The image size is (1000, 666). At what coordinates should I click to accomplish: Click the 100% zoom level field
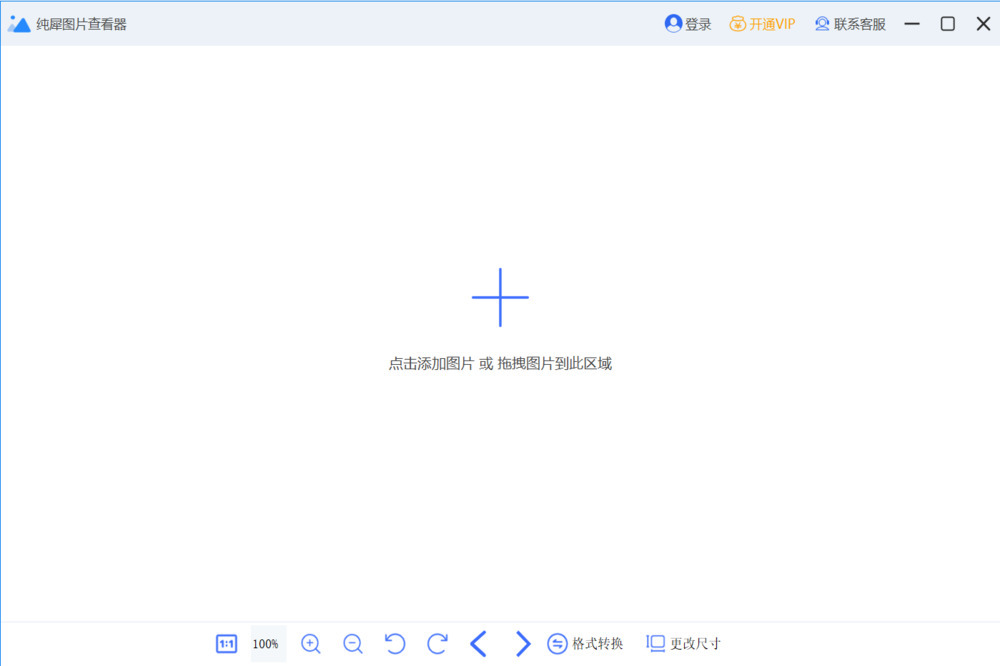tap(266, 644)
